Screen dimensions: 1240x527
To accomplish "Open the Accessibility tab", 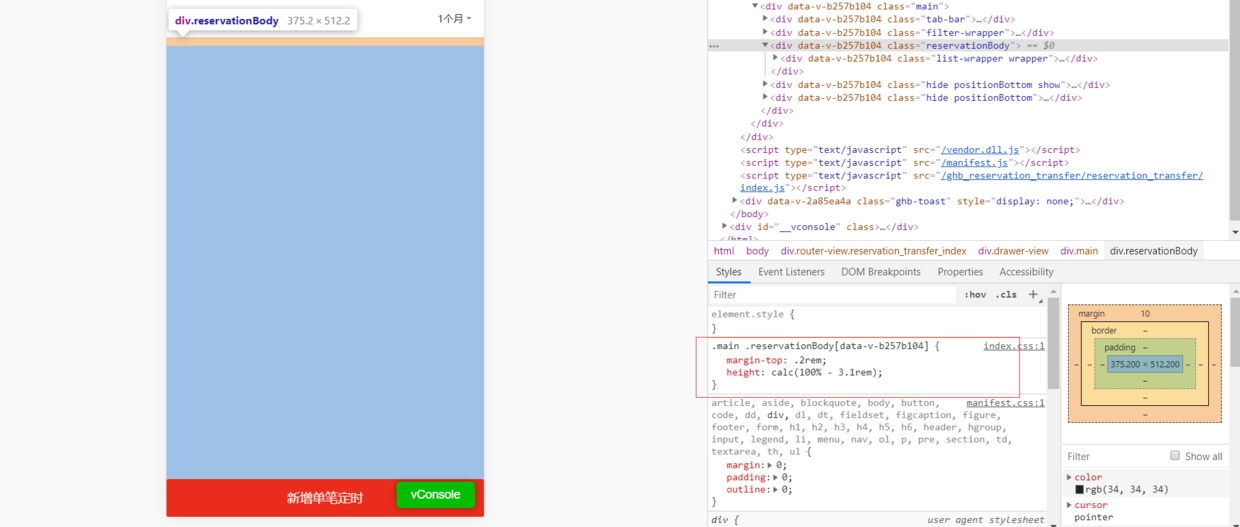I will (1026, 272).
